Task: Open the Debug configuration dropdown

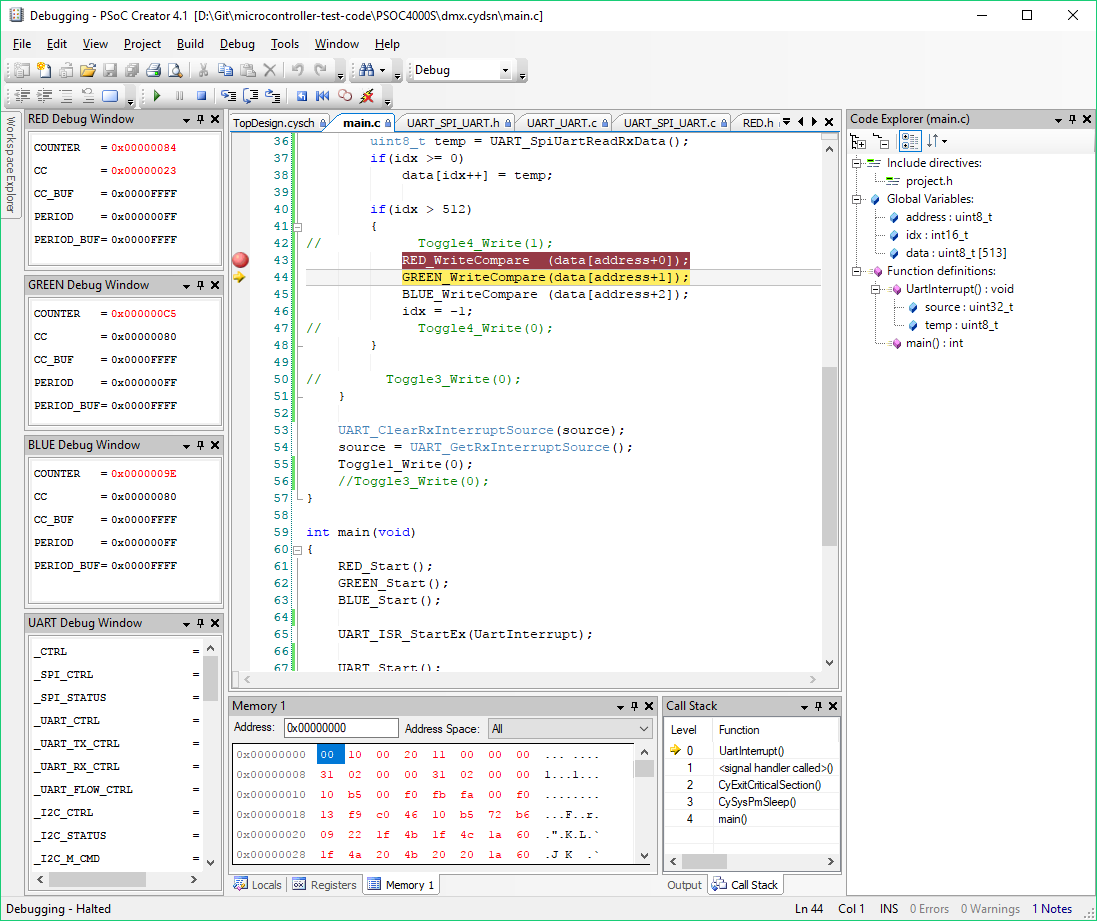Action: coord(505,70)
